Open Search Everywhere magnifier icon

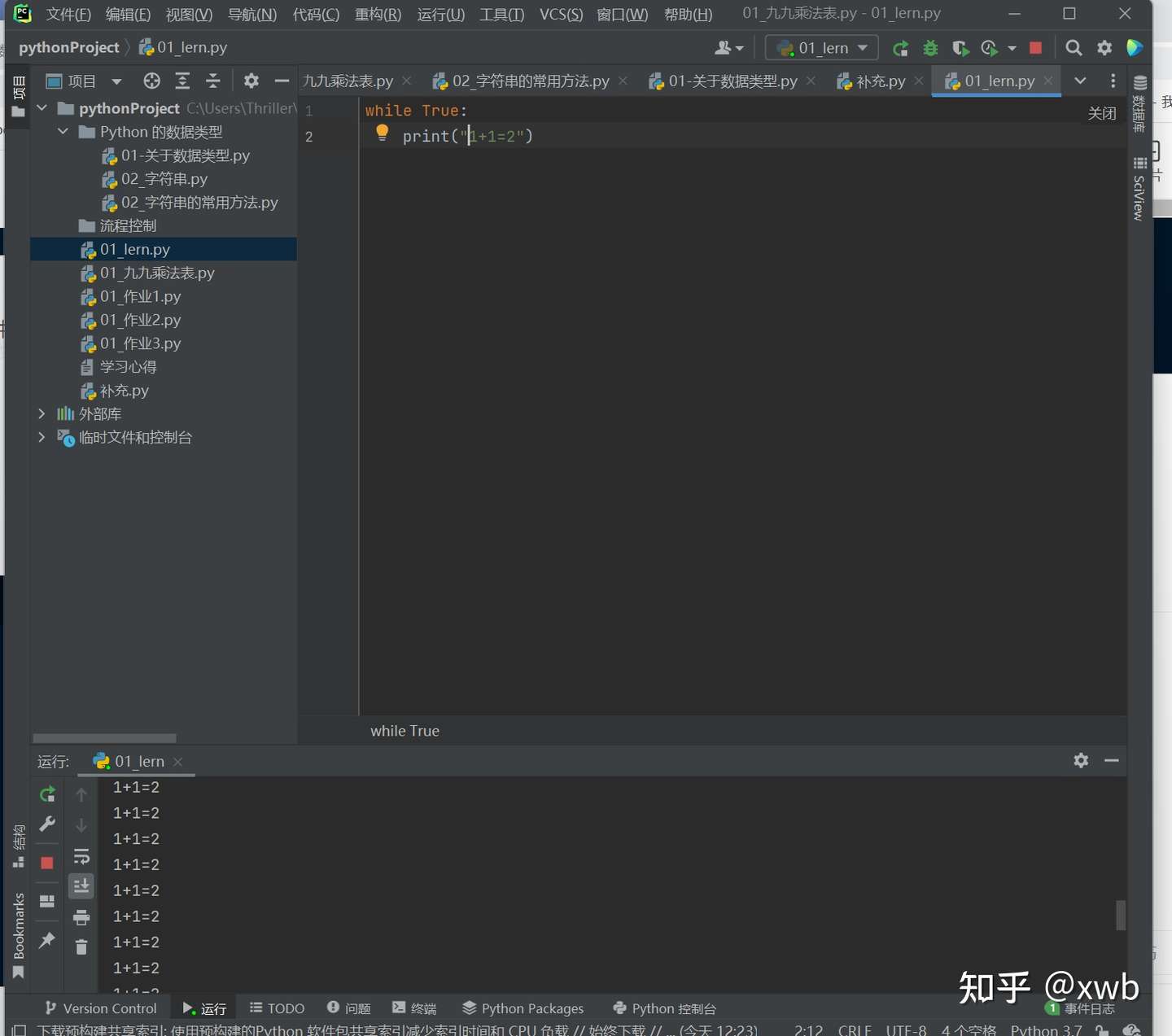point(1074,48)
